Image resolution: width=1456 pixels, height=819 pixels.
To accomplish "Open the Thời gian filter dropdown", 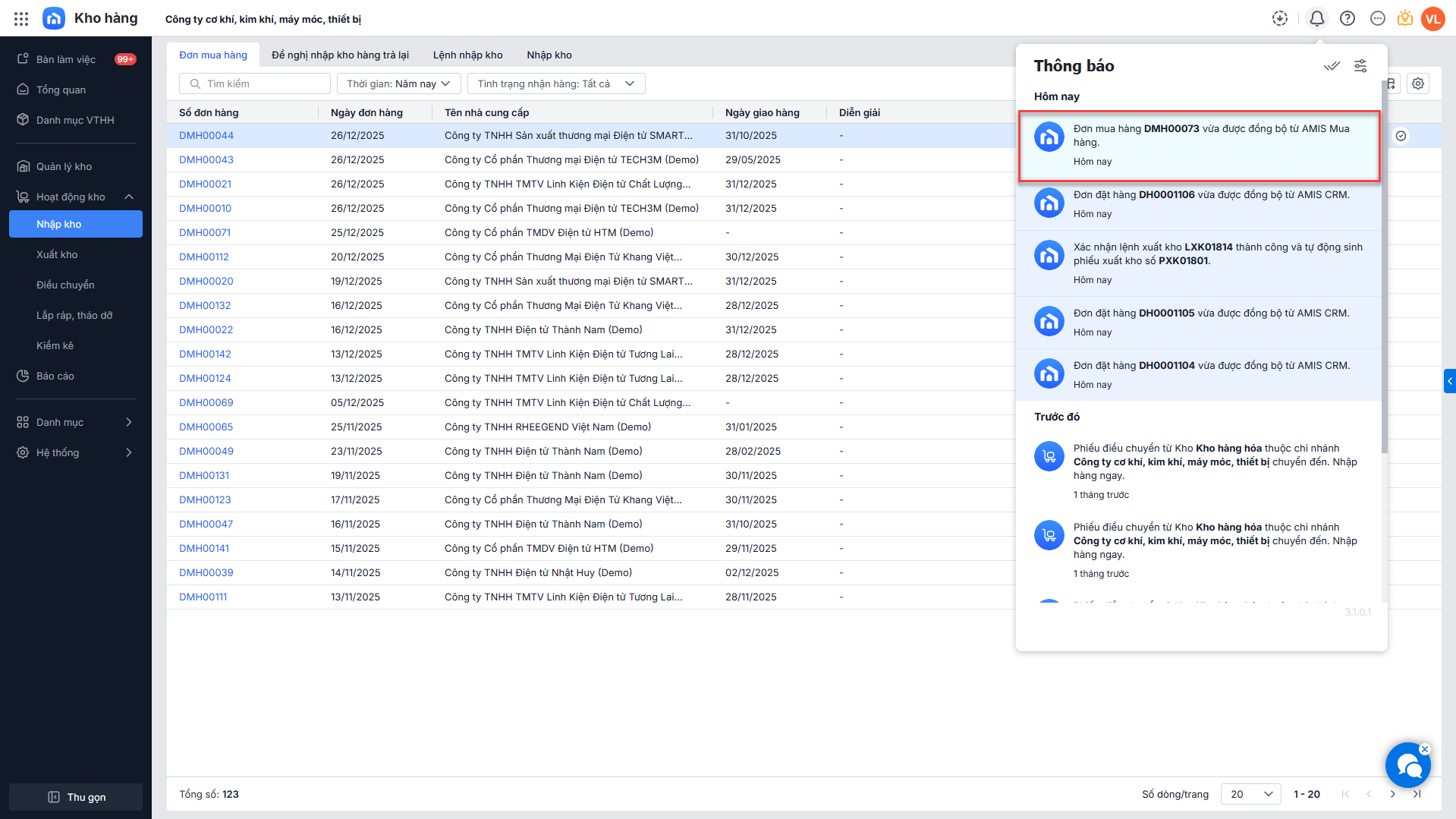I will point(398,84).
